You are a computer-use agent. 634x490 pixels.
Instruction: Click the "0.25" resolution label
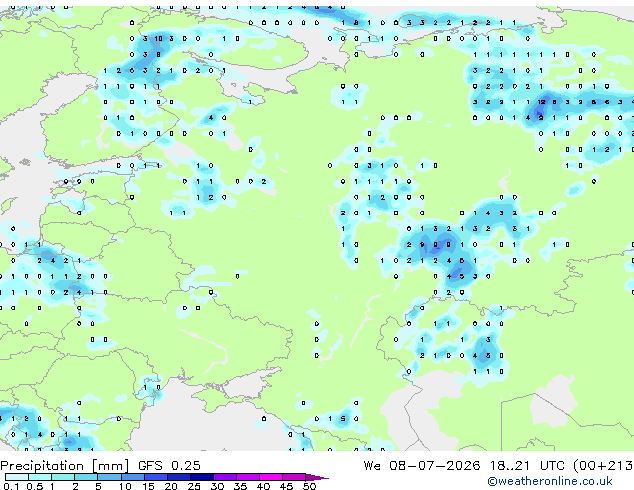pos(186,466)
